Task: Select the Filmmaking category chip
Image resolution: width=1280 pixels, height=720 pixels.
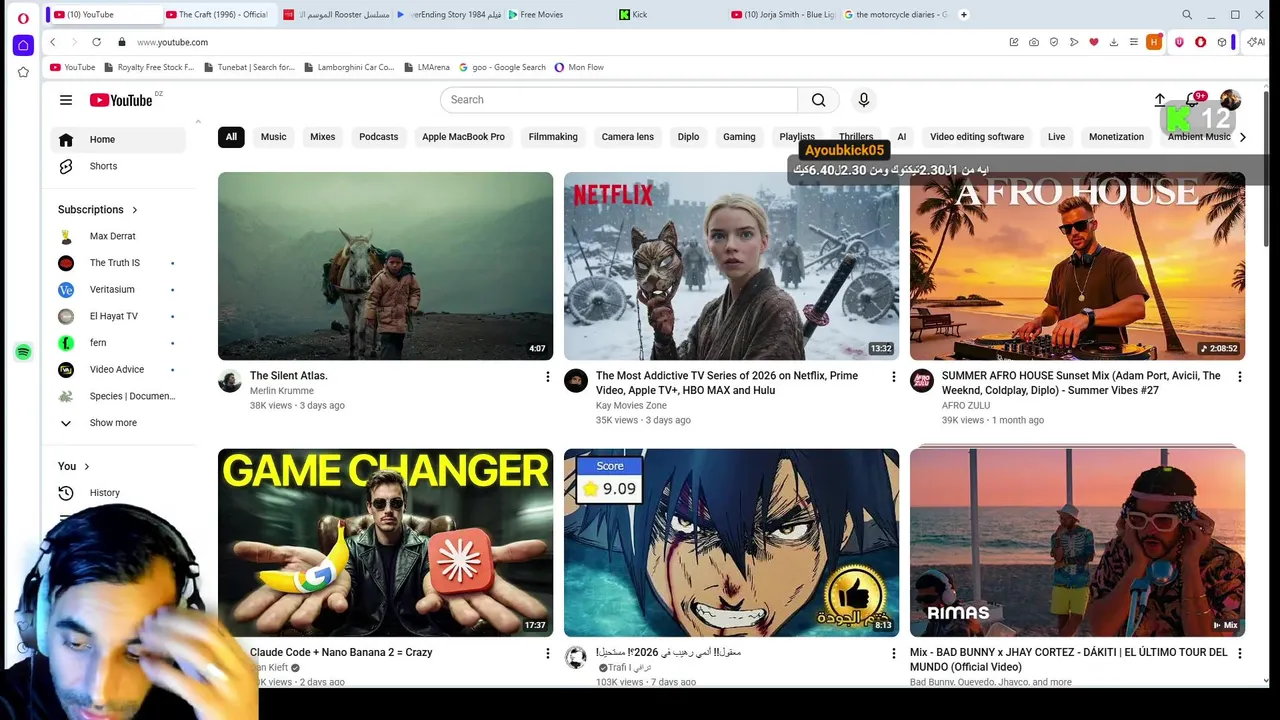Action: click(x=553, y=137)
